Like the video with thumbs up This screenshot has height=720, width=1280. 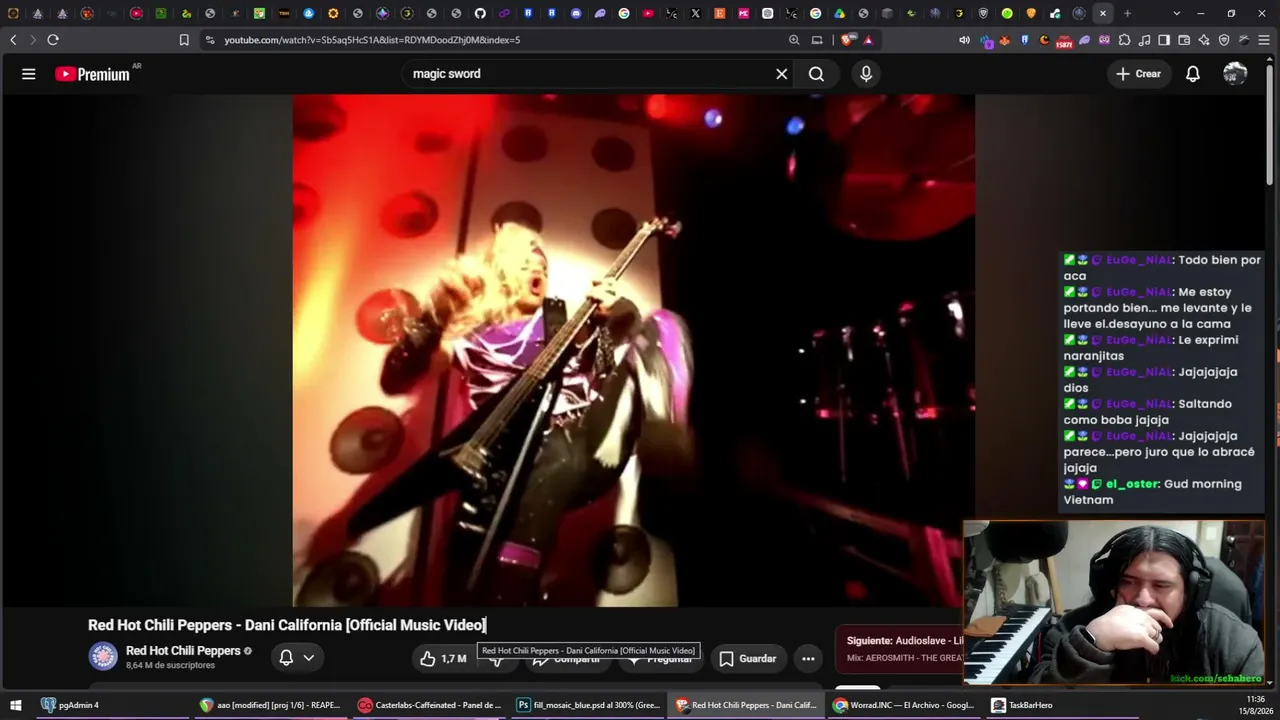tap(443, 659)
